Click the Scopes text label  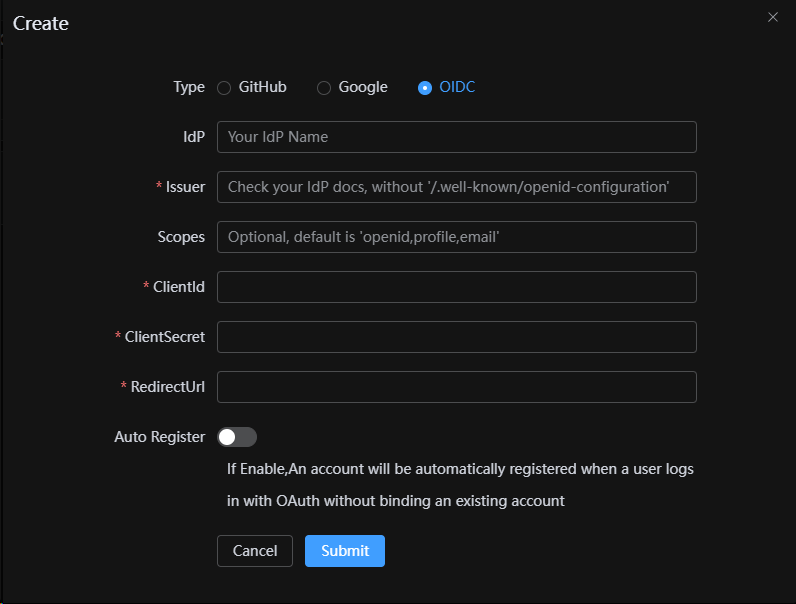point(181,237)
